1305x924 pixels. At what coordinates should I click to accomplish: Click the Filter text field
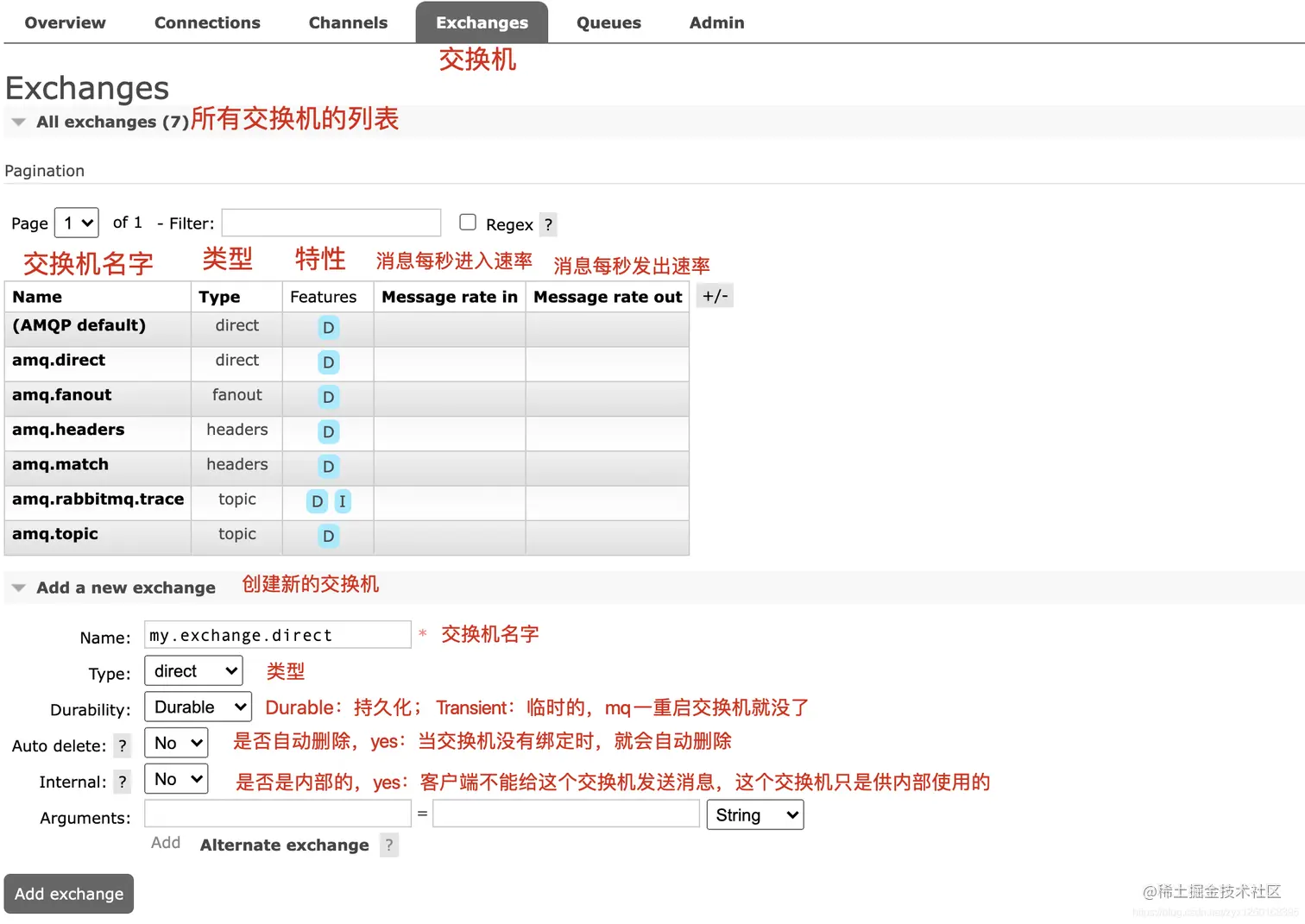331,223
